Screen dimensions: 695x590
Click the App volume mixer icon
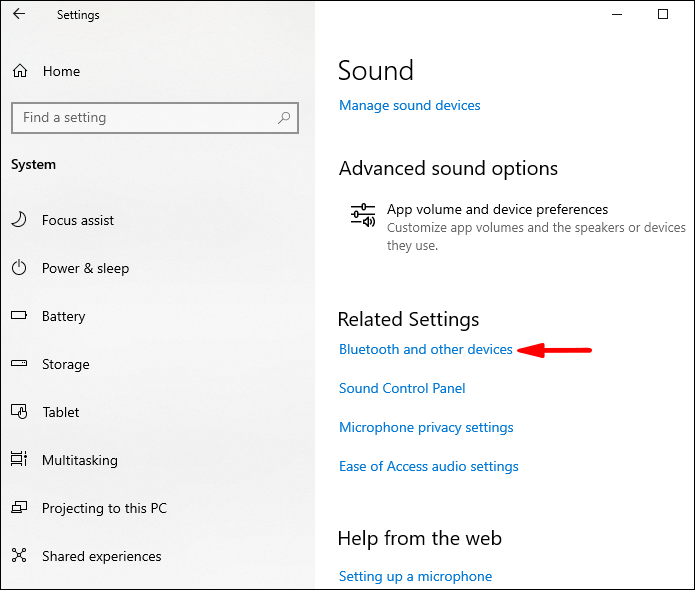(361, 214)
